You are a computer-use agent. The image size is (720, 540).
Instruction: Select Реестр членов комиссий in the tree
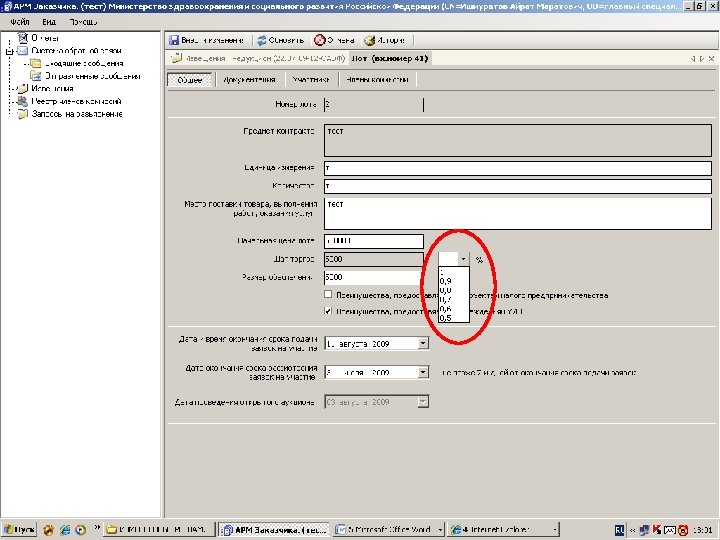[x=76, y=101]
